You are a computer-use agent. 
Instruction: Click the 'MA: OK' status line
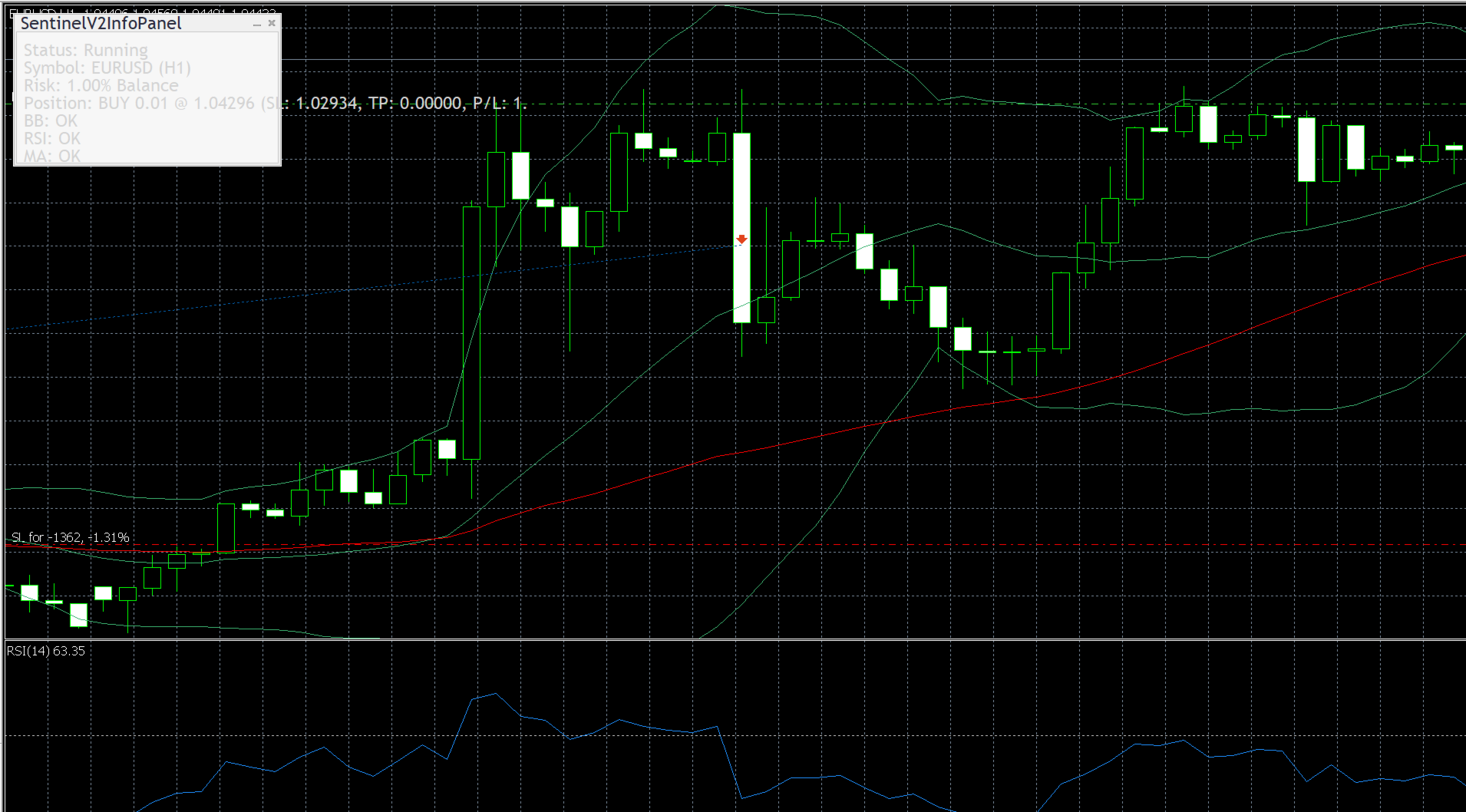pyautogui.click(x=52, y=156)
